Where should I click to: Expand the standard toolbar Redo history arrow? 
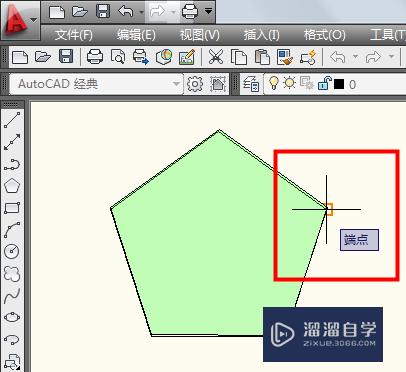391,57
